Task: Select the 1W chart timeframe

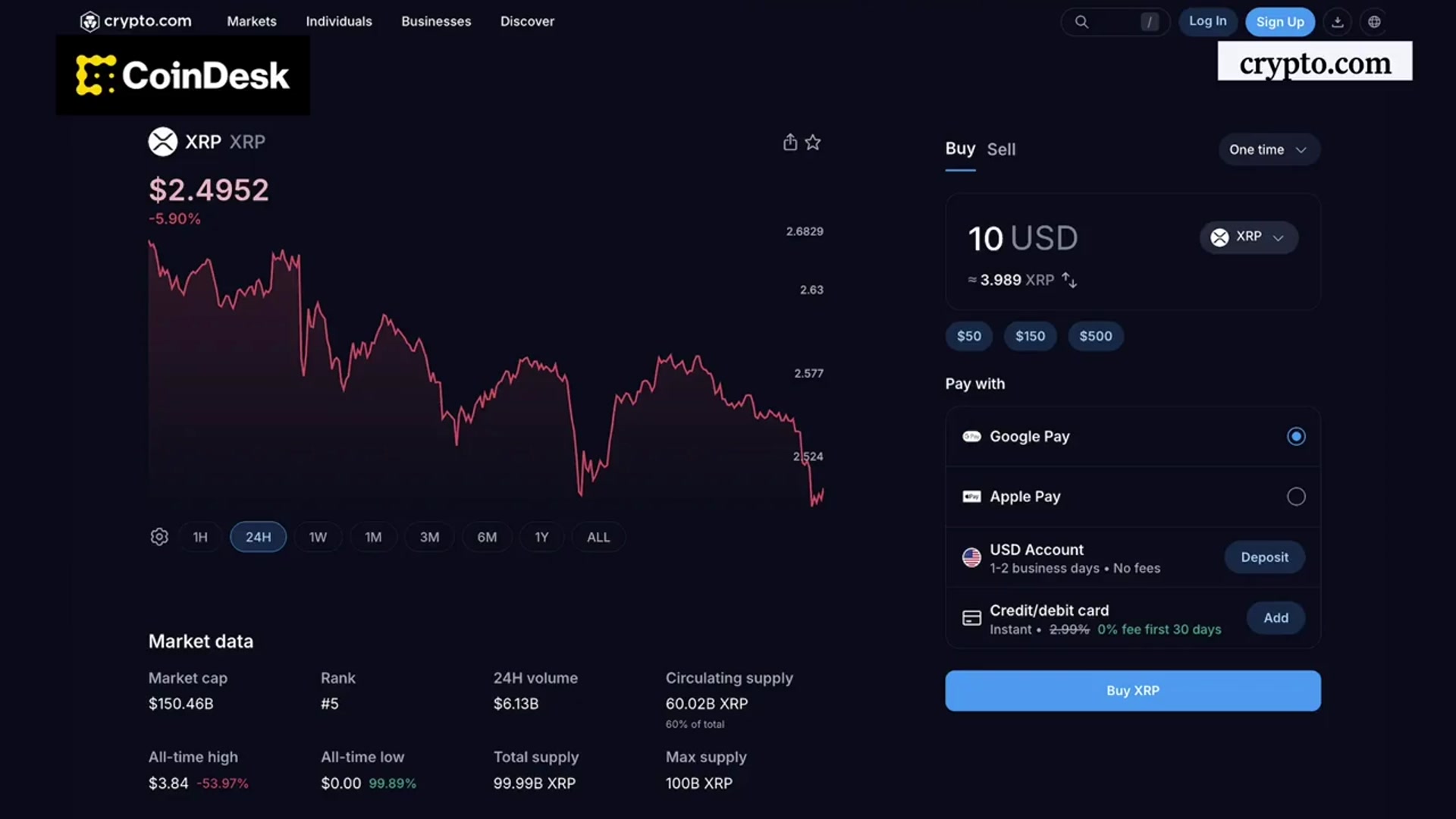Action: coord(318,536)
